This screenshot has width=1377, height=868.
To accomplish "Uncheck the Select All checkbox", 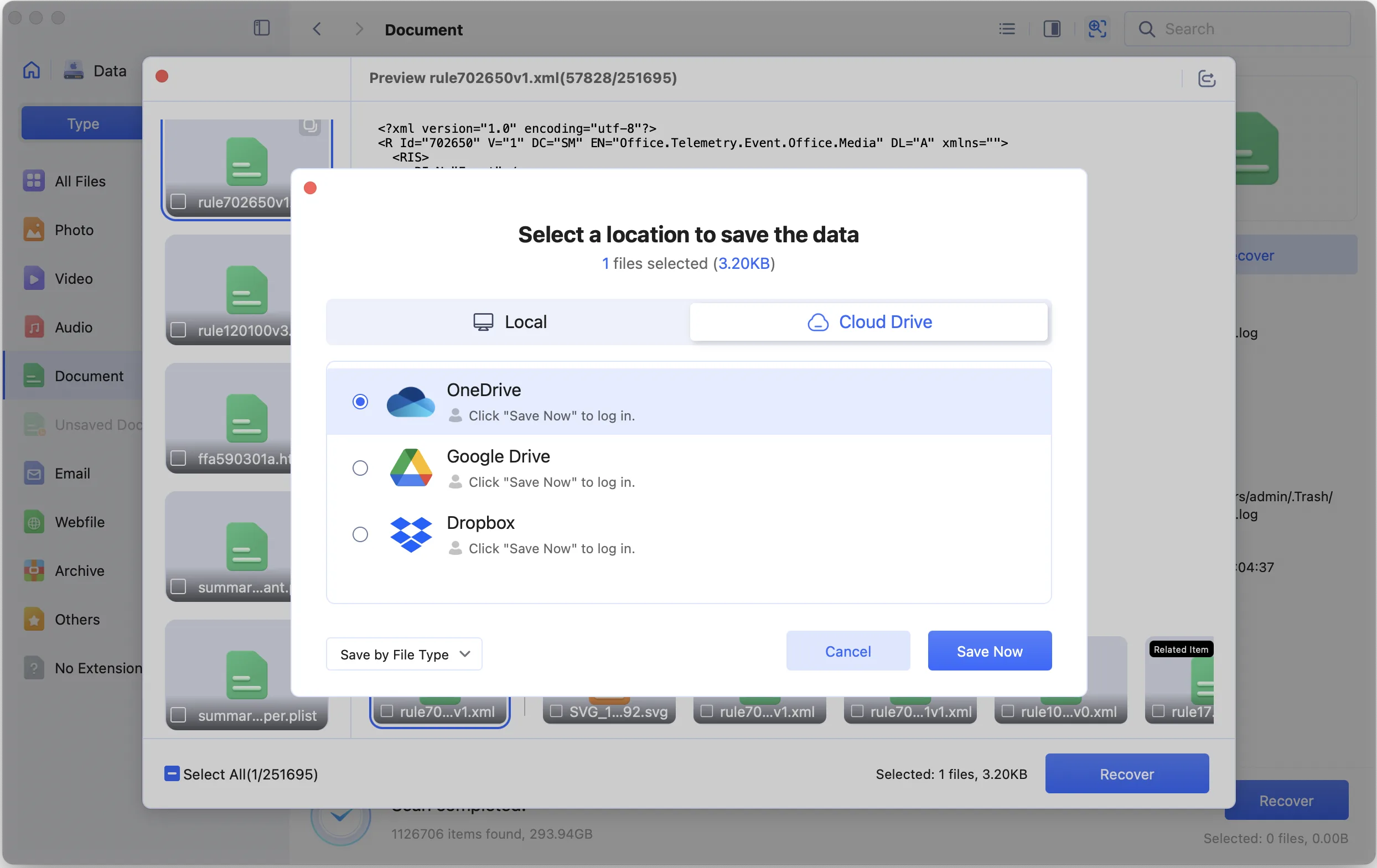I will pyautogui.click(x=172, y=774).
